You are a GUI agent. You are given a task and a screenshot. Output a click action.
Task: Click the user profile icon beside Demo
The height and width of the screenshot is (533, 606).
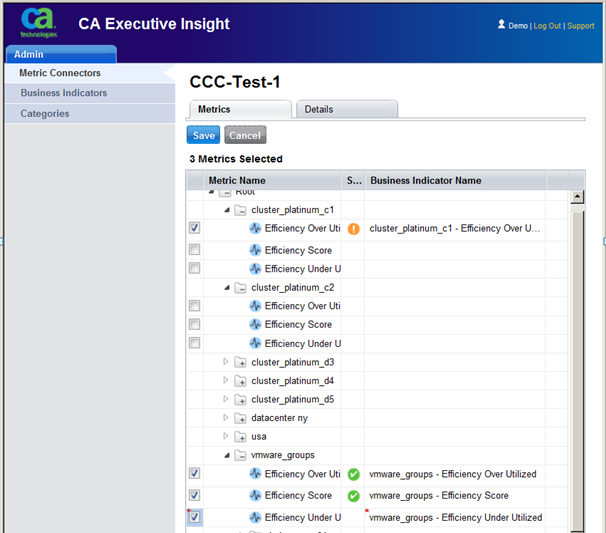coord(501,24)
